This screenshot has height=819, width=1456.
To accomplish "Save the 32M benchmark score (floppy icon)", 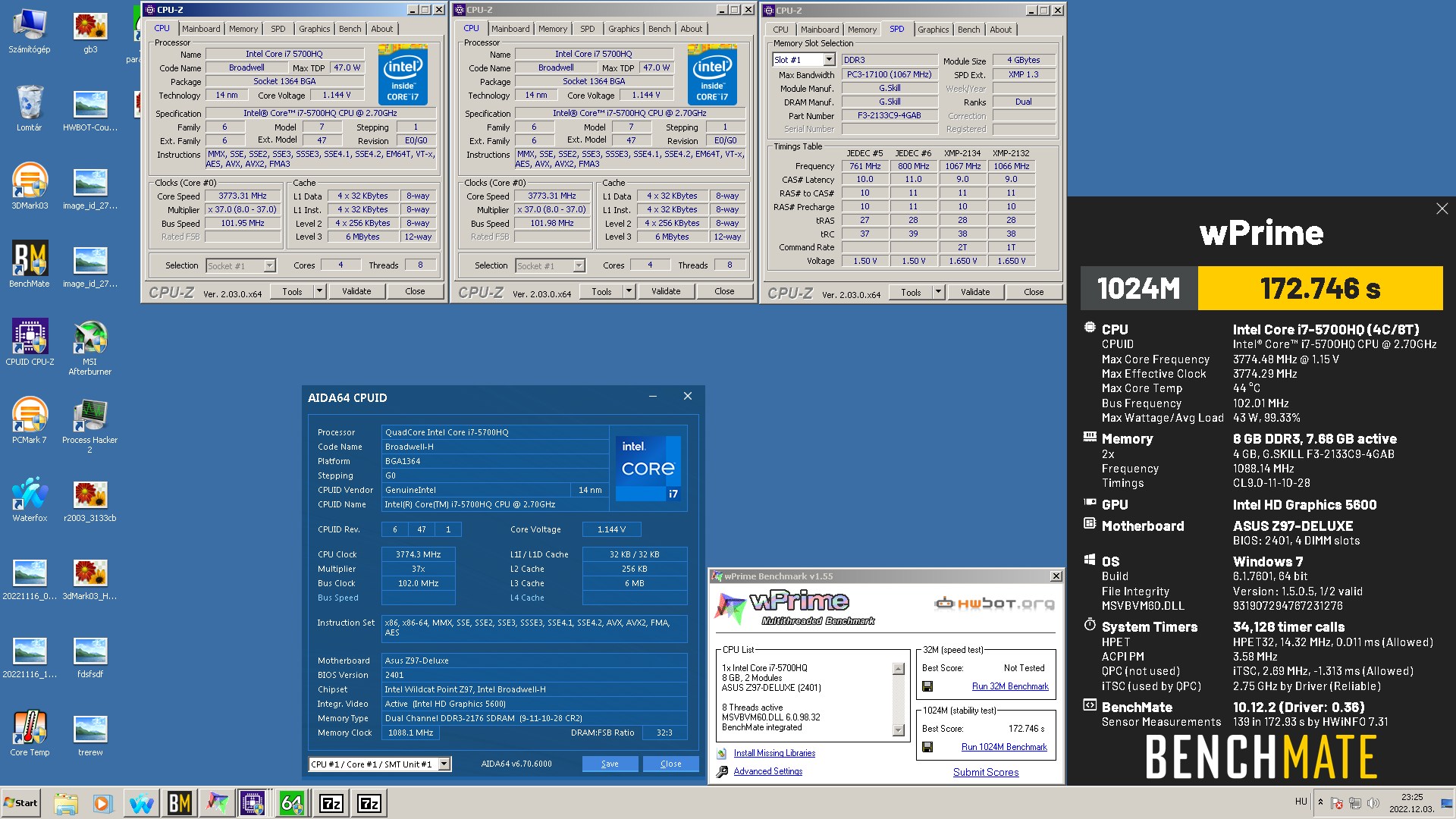I will (927, 686).
